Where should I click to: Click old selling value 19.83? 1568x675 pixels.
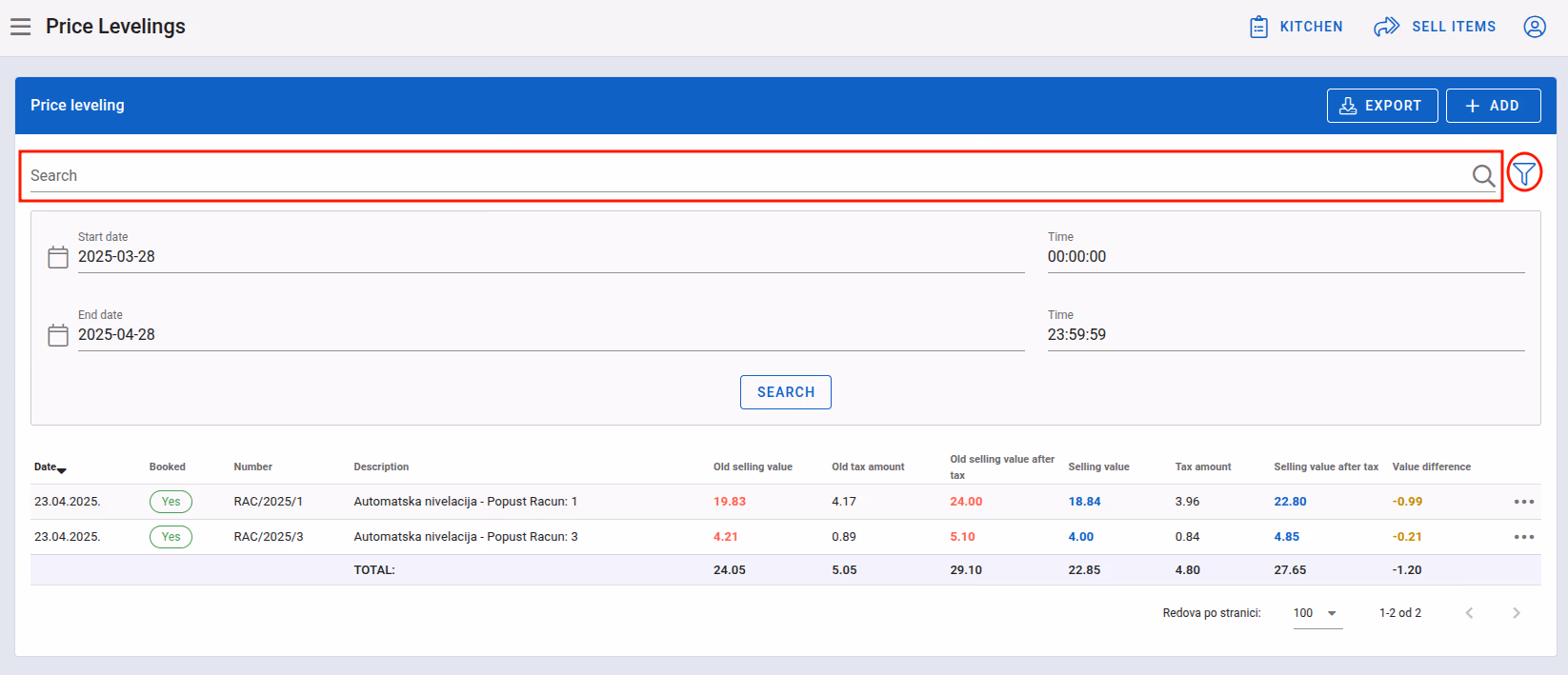(x=730, y=502)
